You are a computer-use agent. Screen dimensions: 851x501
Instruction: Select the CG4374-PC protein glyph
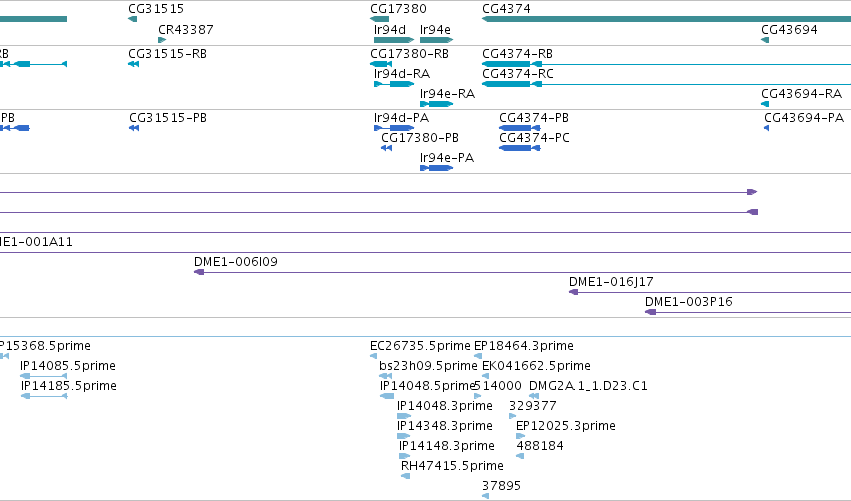519,148
